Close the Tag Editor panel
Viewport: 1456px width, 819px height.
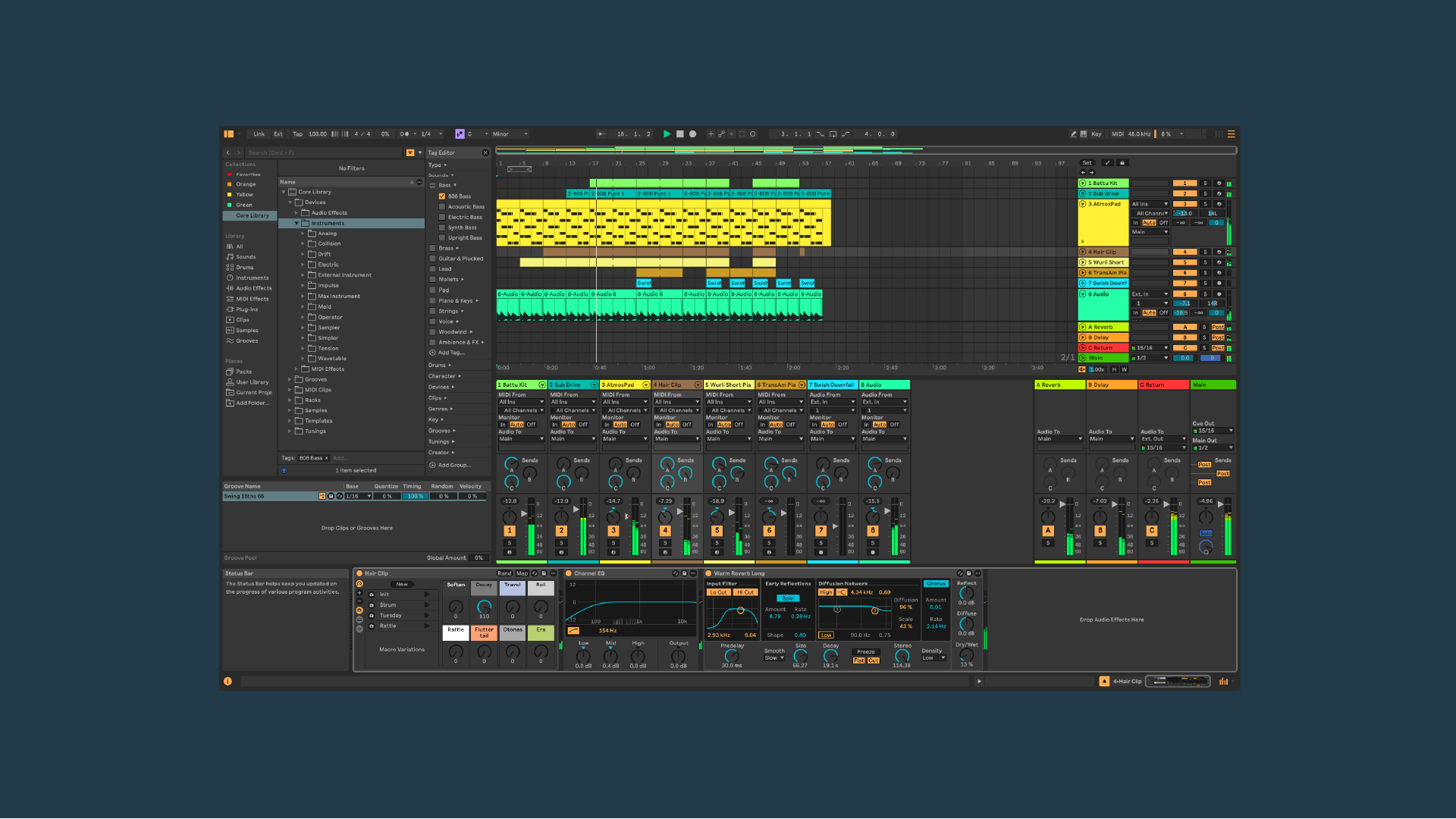click(x=486, y=153)
